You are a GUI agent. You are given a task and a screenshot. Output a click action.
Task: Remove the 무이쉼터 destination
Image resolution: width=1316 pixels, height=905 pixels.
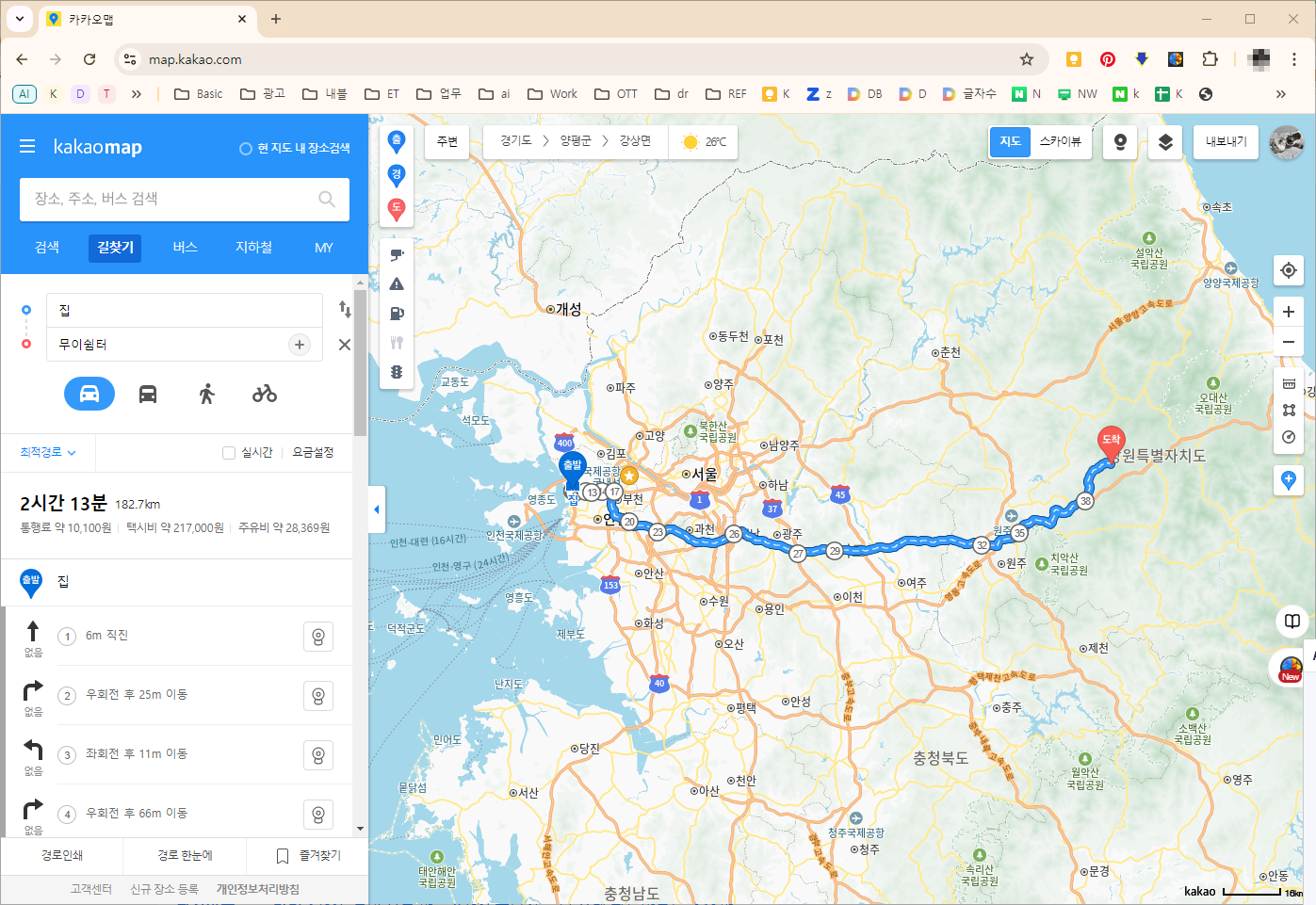[x=345, y=345]
